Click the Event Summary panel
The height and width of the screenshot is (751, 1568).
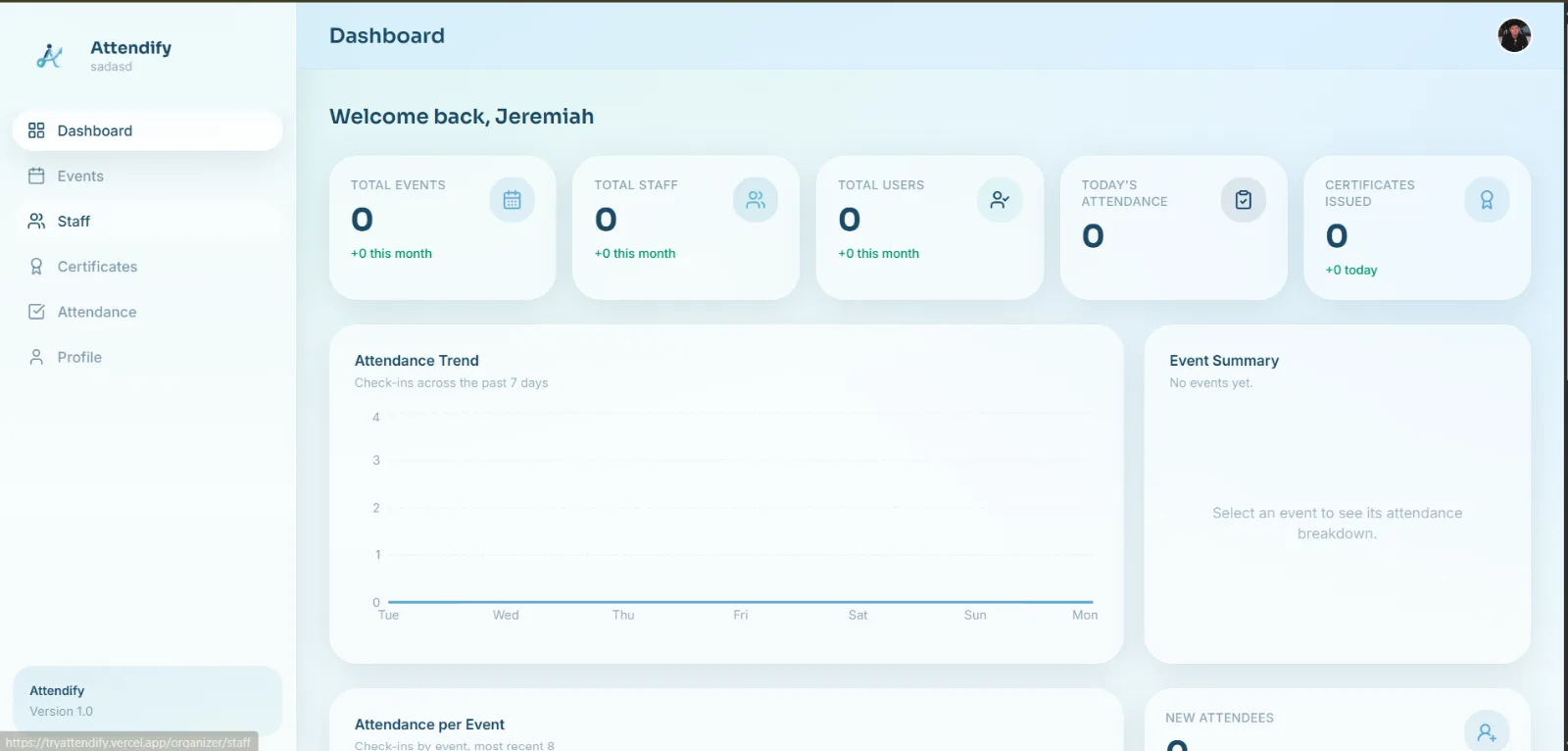[1338, 494]
